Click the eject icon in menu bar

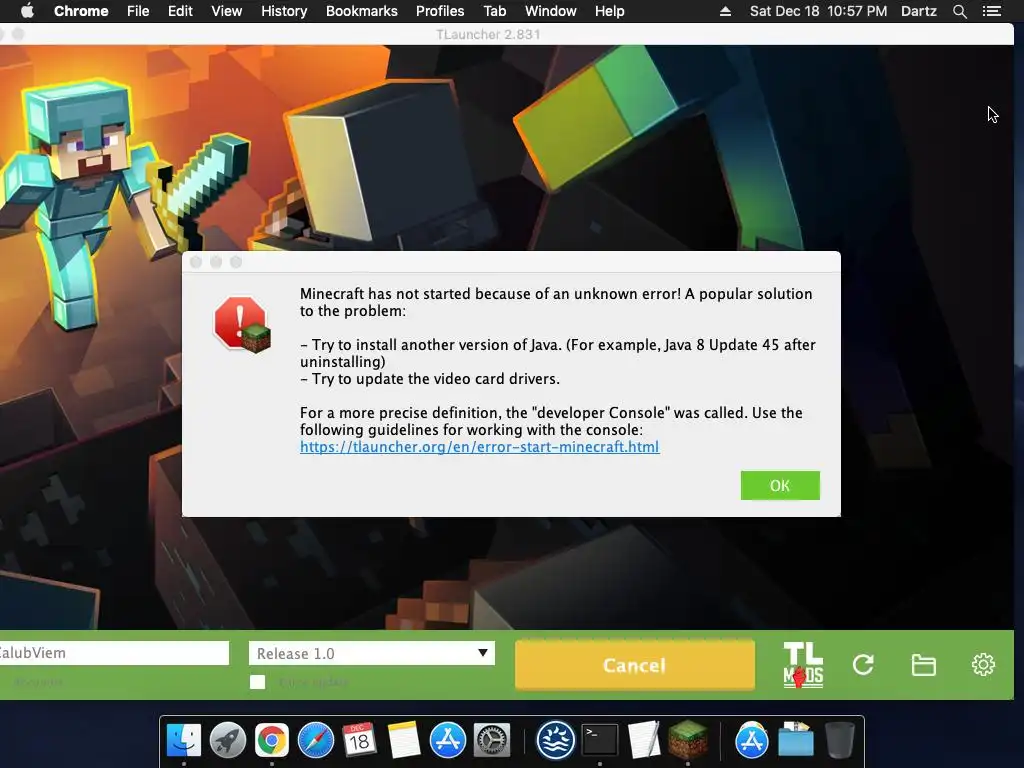[x=725, y=11]
